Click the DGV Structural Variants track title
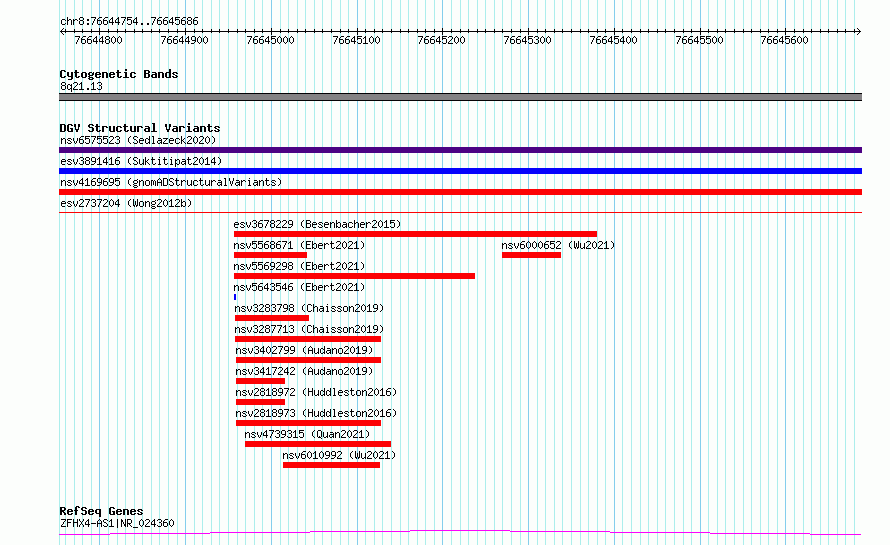Viewport: 890px width, 545px height. (x=140, y=128)
